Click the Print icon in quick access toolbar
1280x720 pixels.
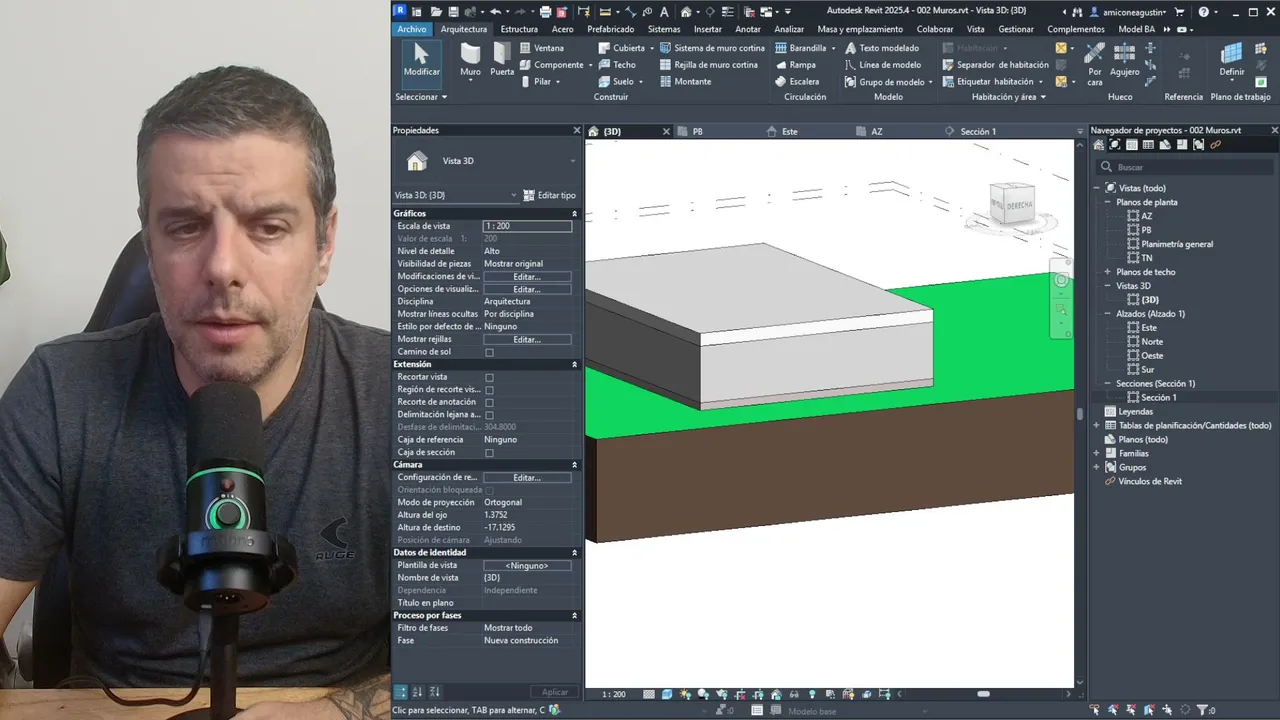click(545, 12)
